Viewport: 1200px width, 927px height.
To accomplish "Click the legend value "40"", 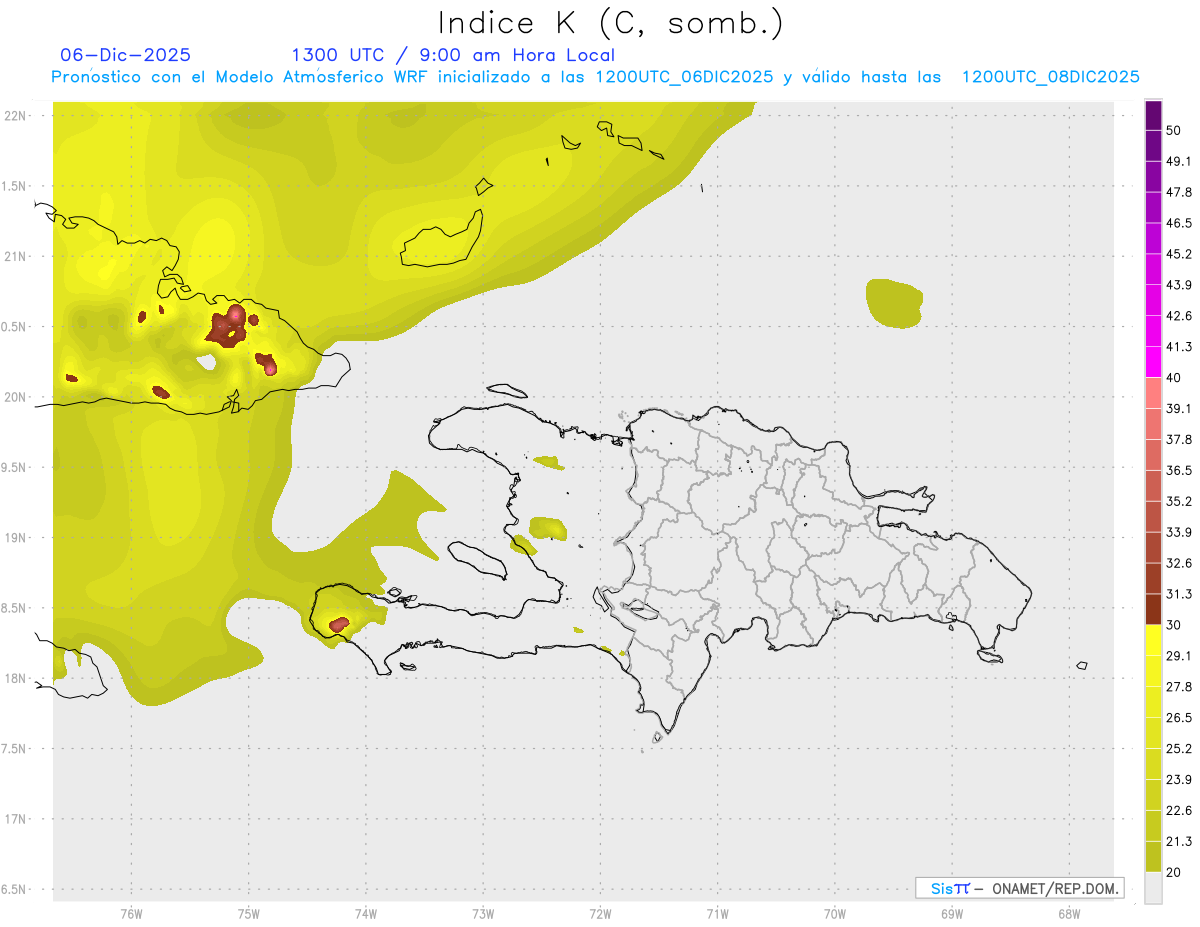I will click(1175, 378).
